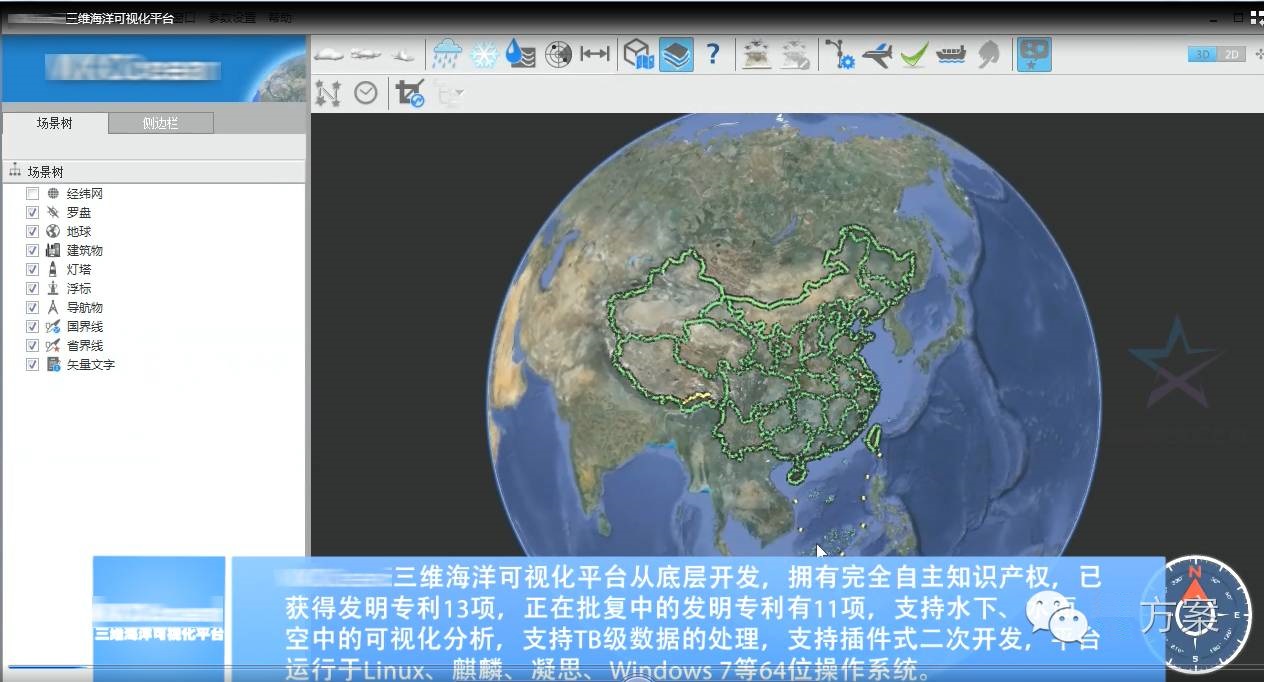Open the 帮助 menu
Screen dimensions: 1264x682
click(280, 18)
